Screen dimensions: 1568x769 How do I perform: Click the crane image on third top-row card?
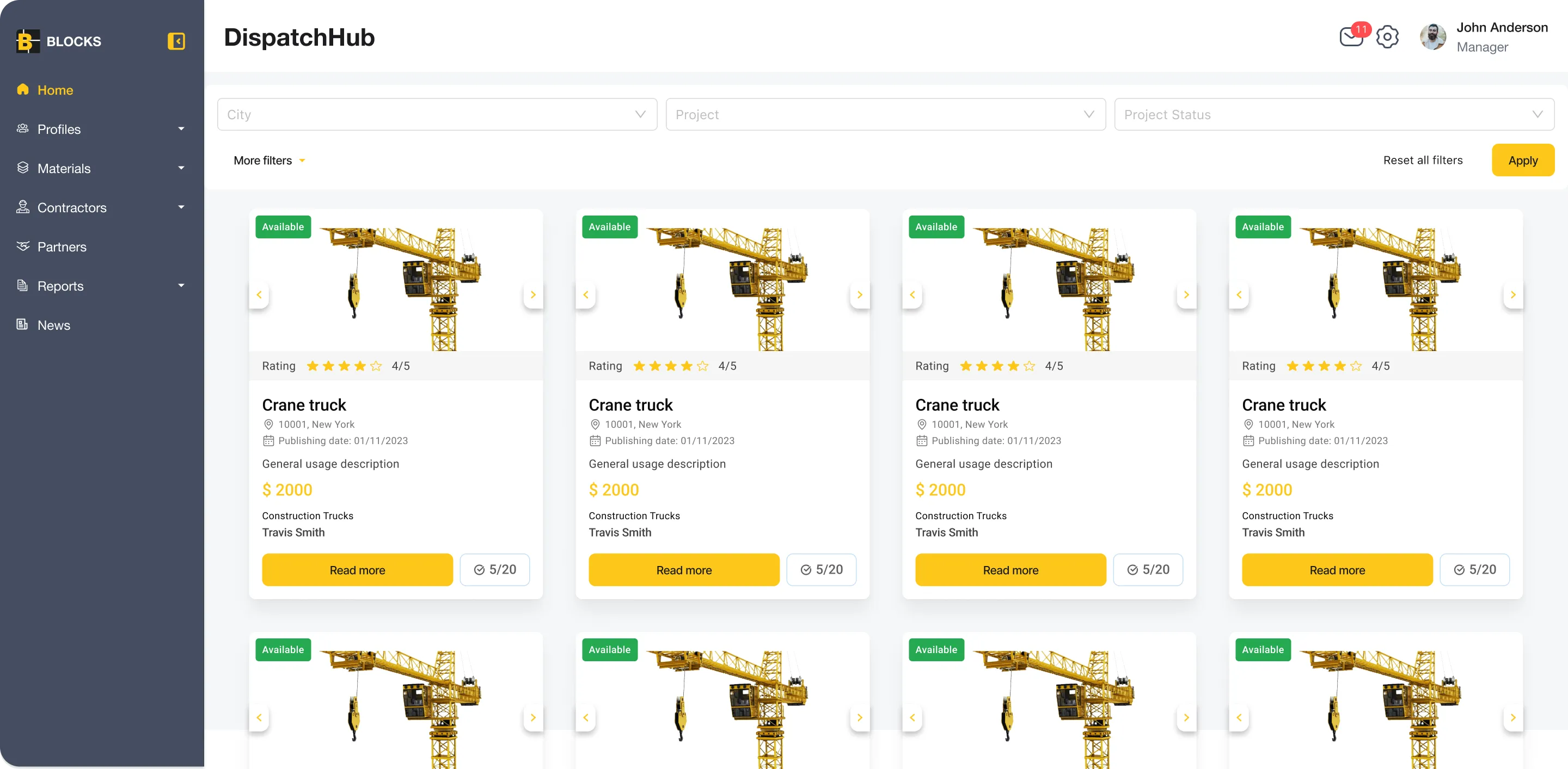pyautogui.click(x=1053, y=288)
